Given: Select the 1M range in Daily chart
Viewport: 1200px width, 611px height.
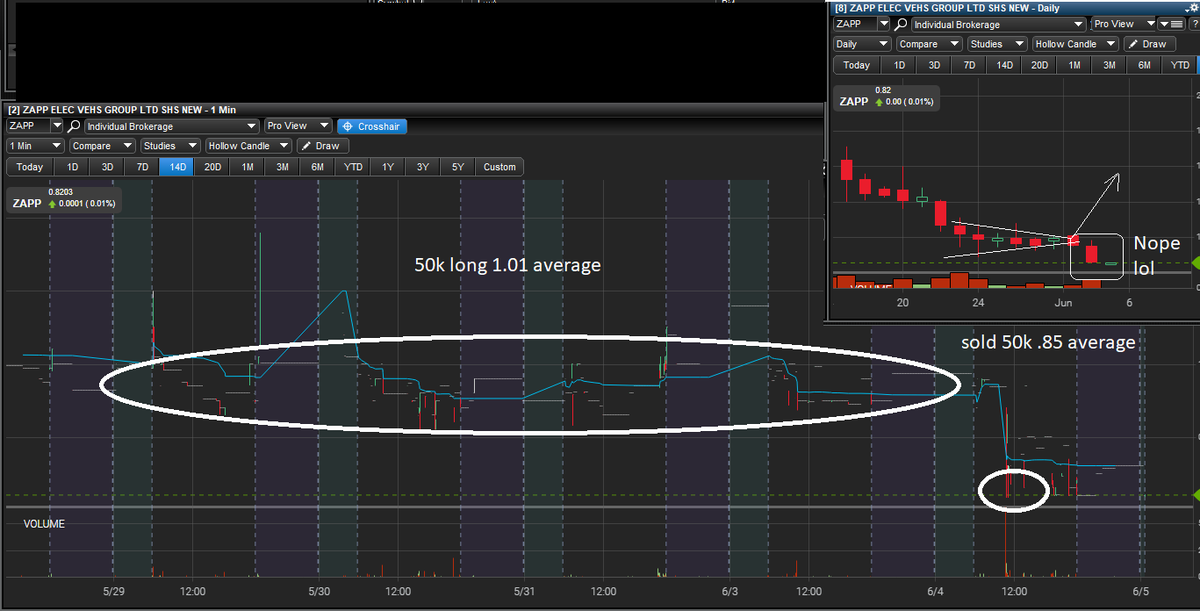Looking at the screenshot, I should click(x=1074, y=65).
